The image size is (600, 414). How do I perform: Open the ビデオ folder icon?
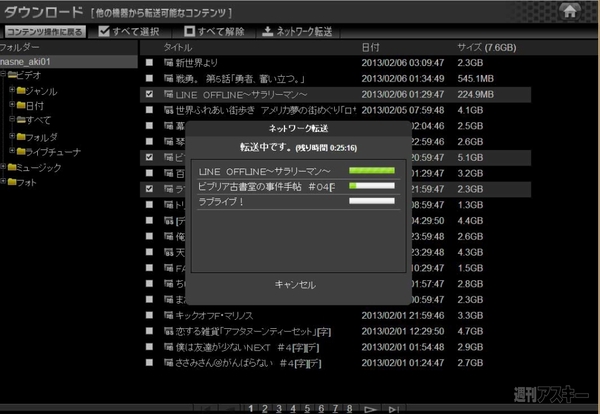click(12, 75)
